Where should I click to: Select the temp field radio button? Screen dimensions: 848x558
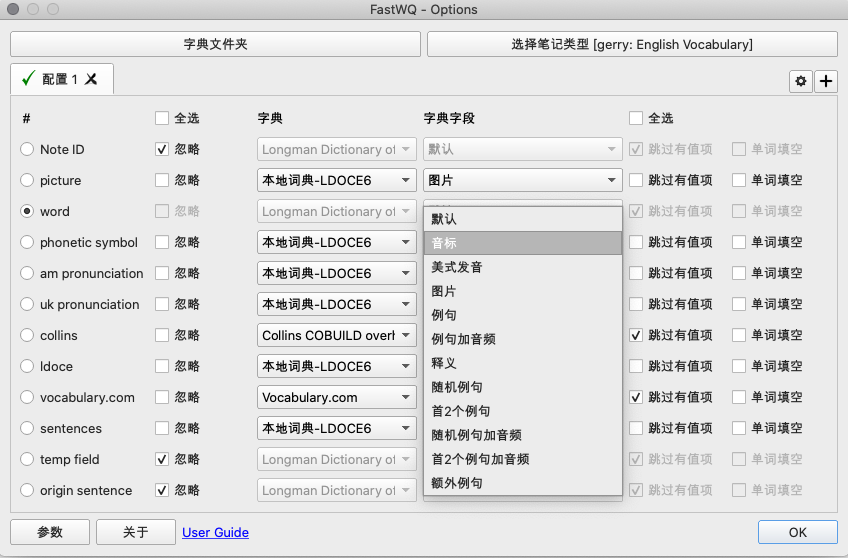[x=27, y=459]
